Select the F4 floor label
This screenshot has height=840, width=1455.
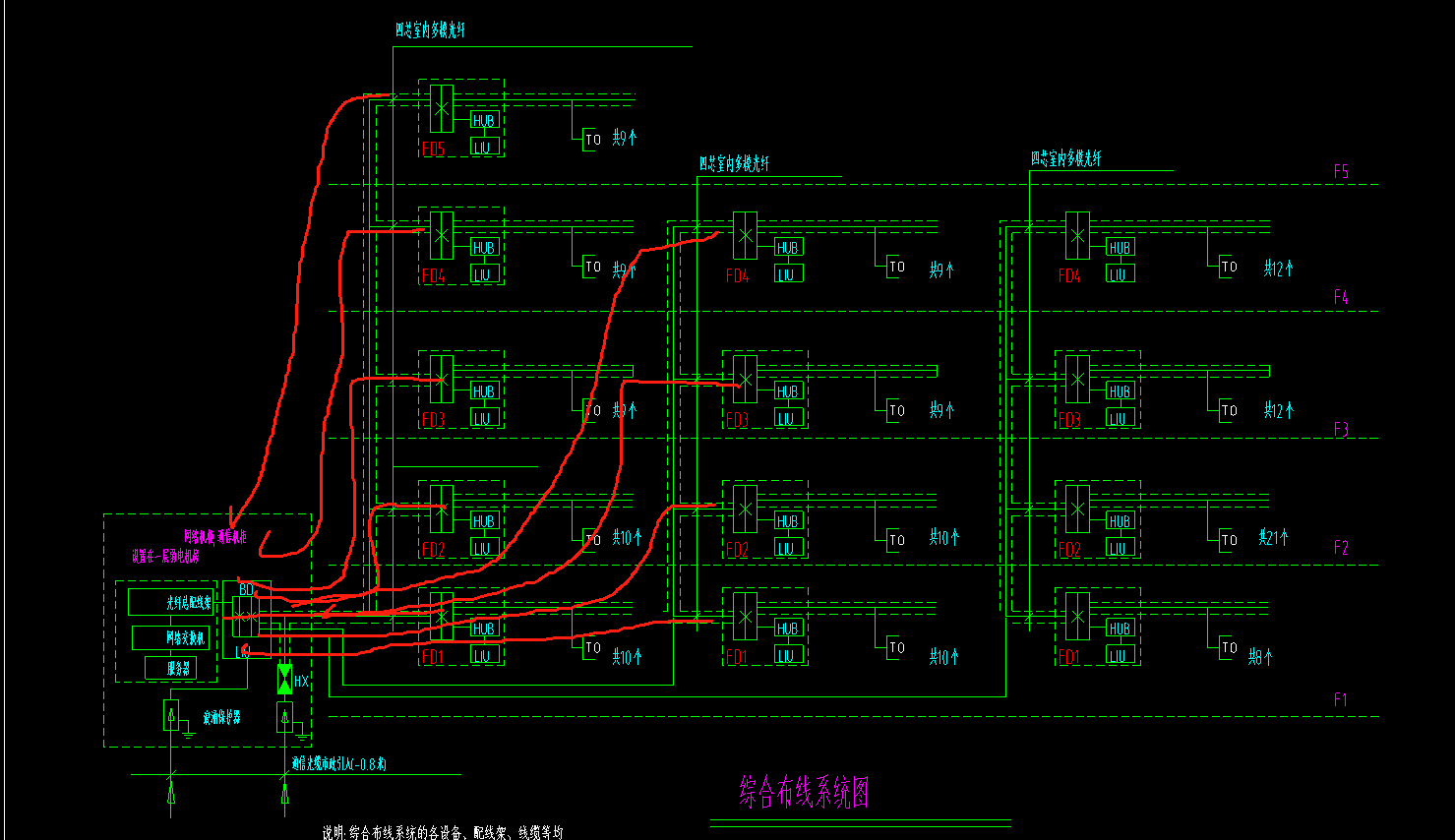click(x=1341, y=297)
